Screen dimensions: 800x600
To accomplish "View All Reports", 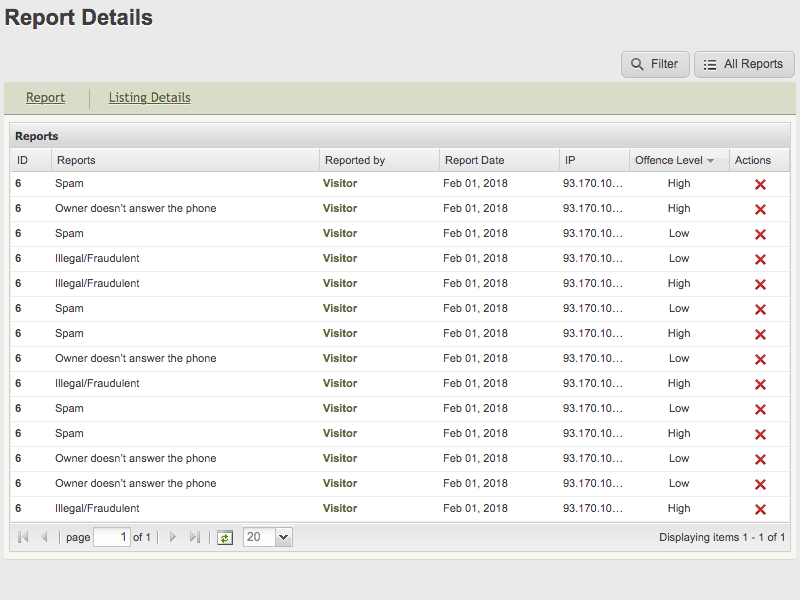I will click(x=744, y=64).
